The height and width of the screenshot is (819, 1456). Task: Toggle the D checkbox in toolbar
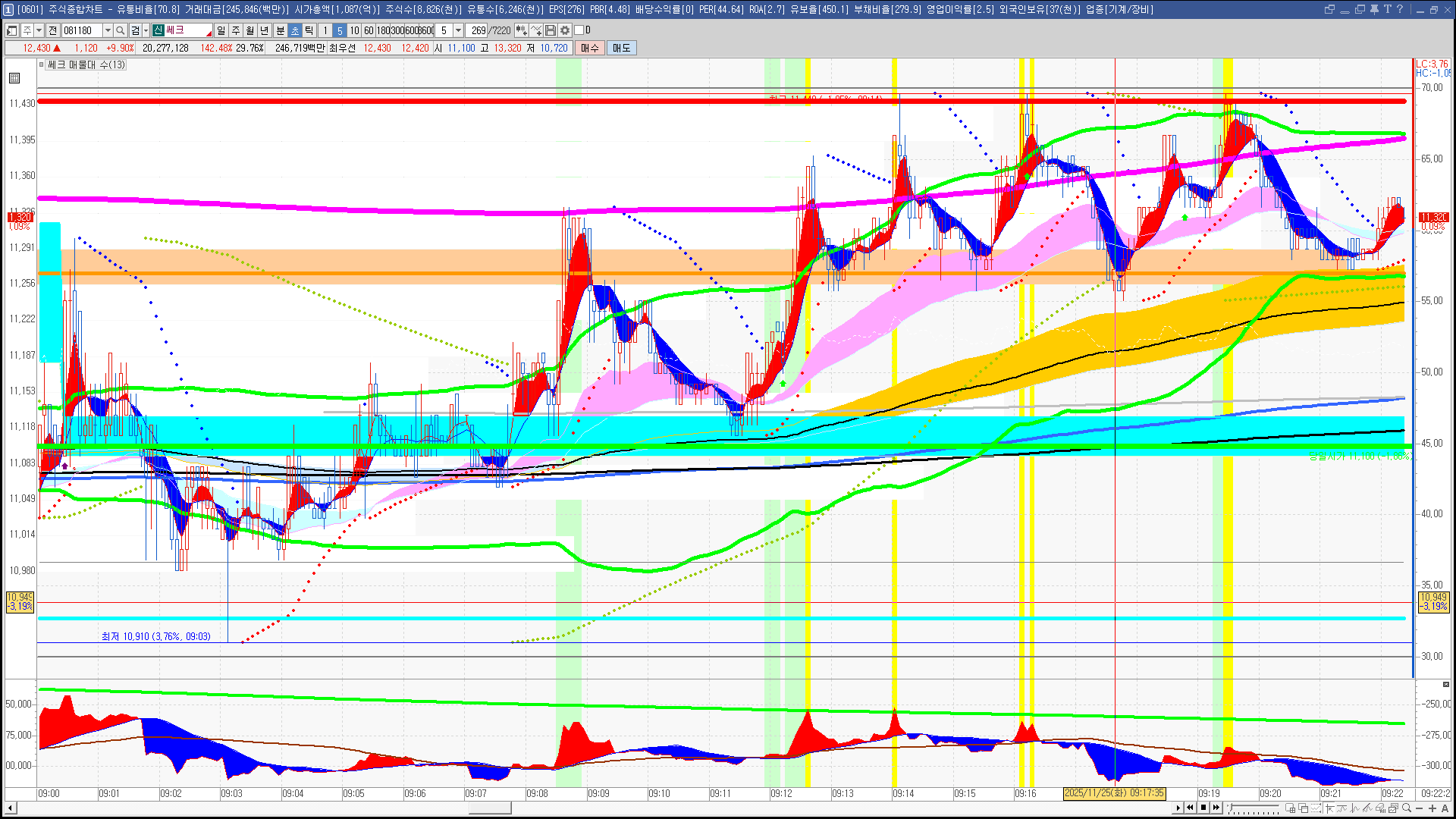point(579,30)
